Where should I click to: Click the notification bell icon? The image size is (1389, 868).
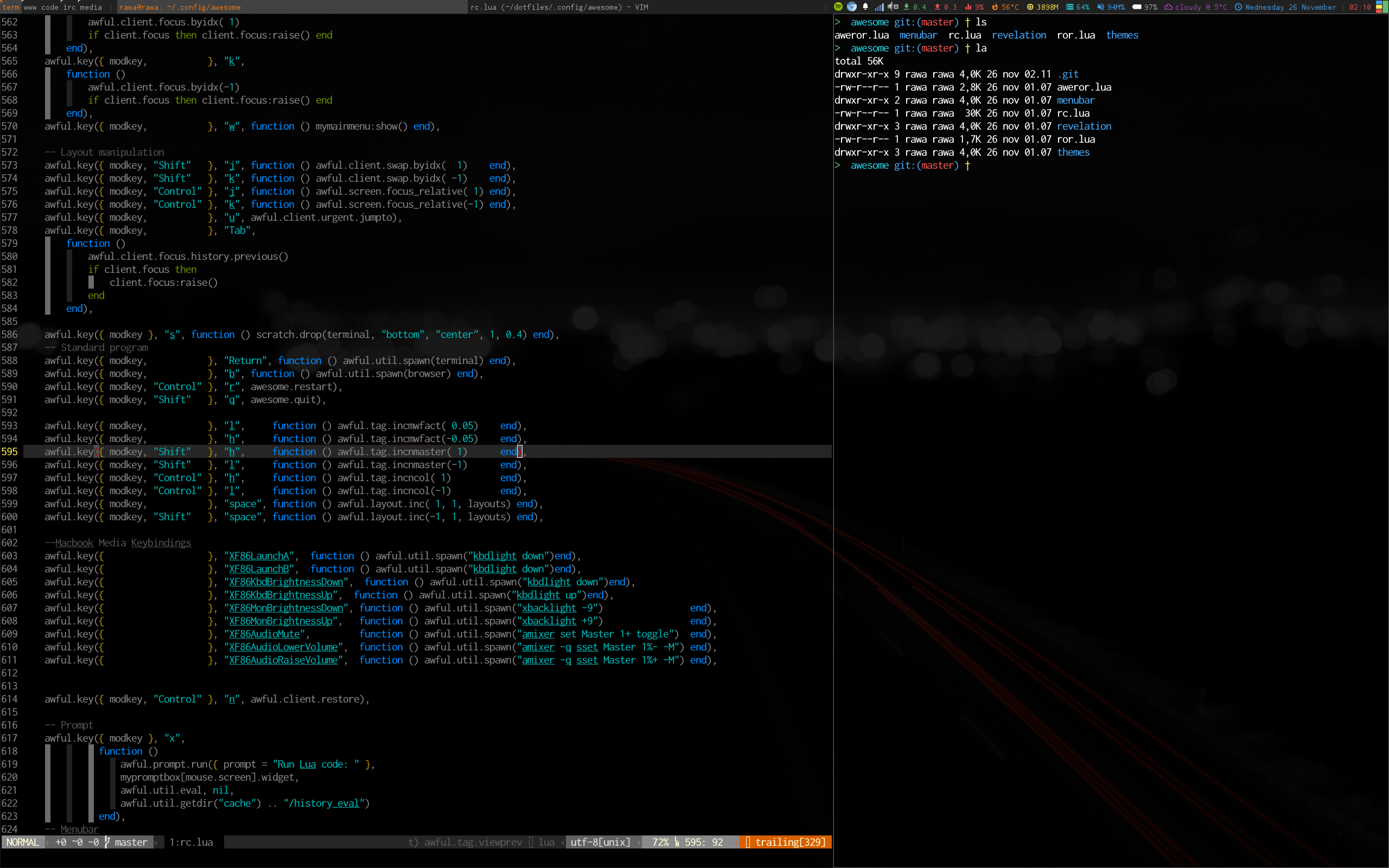(865, 7)
